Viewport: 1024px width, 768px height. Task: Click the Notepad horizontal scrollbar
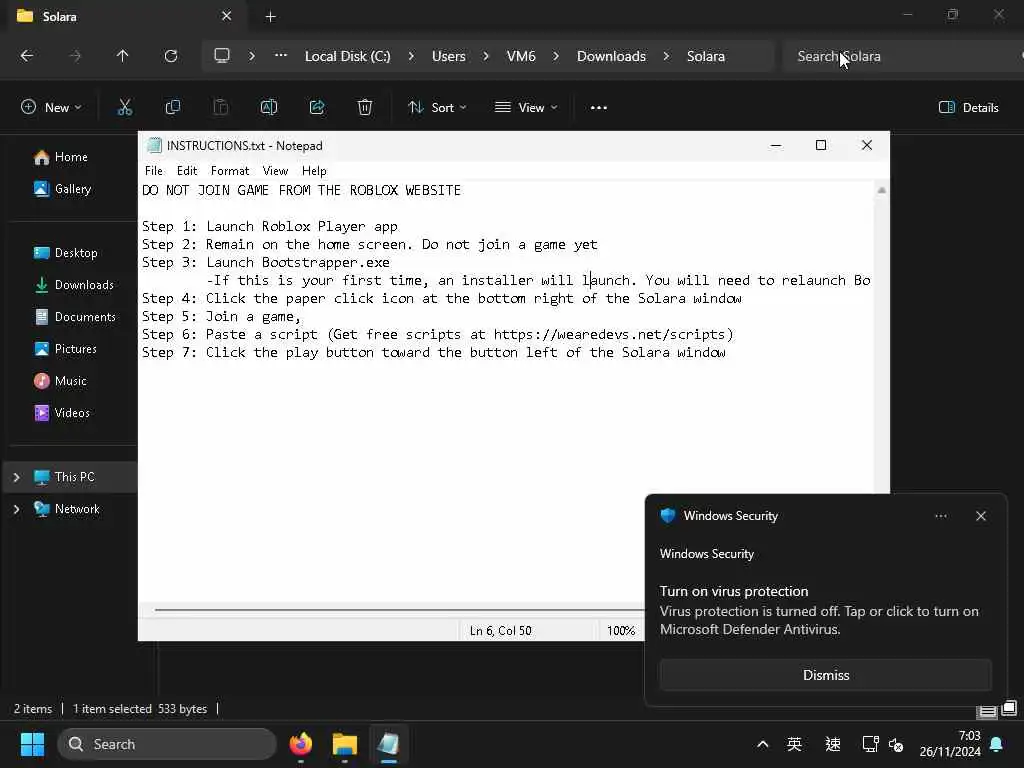pos(398,610)
